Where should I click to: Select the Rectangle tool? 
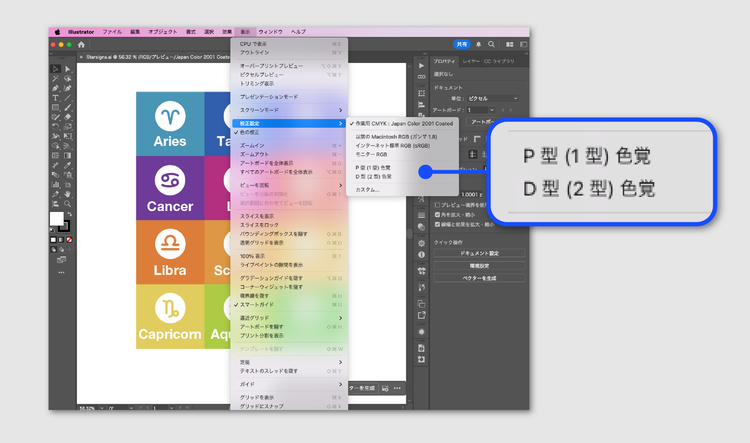[55, 108]
